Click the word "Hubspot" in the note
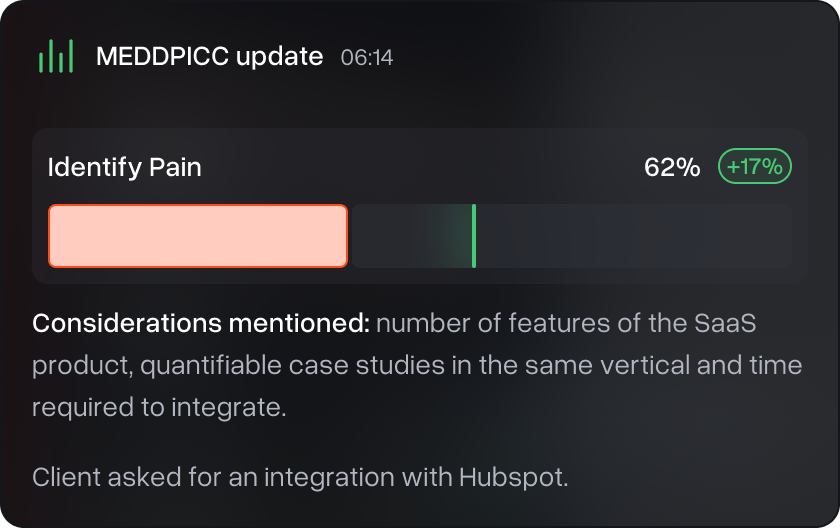 tap(514, 477)
